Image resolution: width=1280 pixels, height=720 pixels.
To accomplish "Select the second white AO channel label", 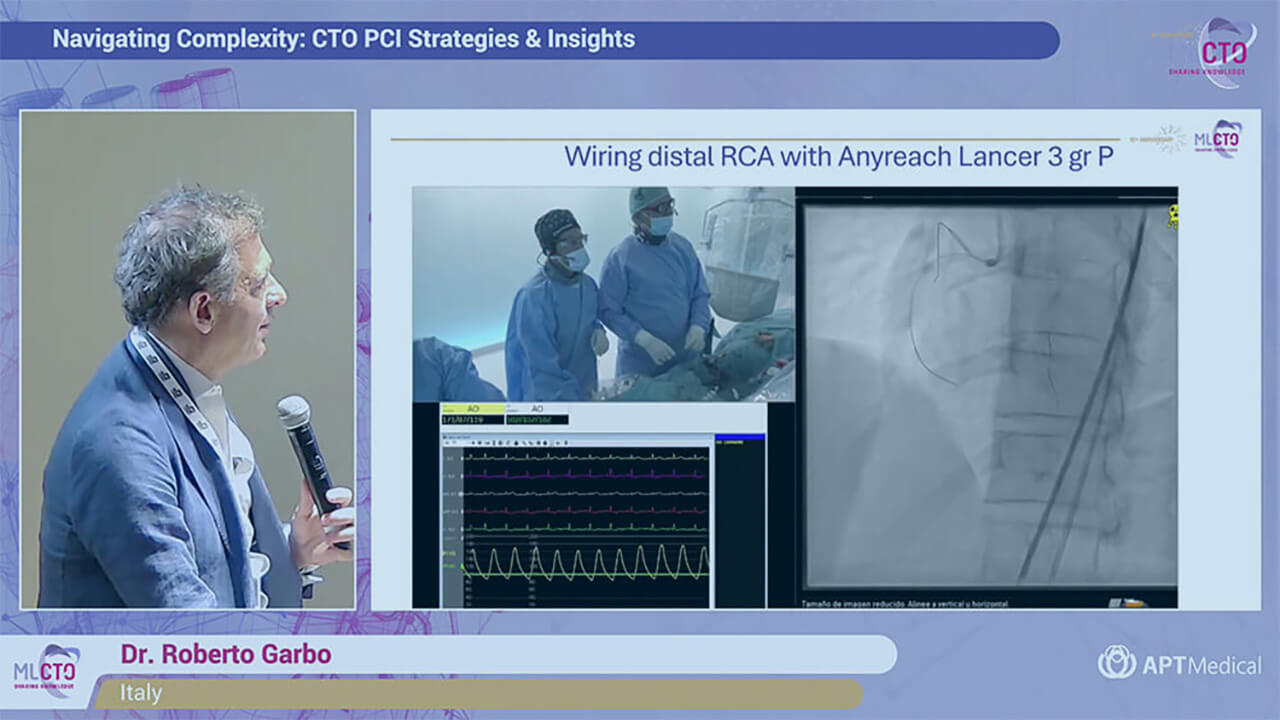I will [536, 408].
